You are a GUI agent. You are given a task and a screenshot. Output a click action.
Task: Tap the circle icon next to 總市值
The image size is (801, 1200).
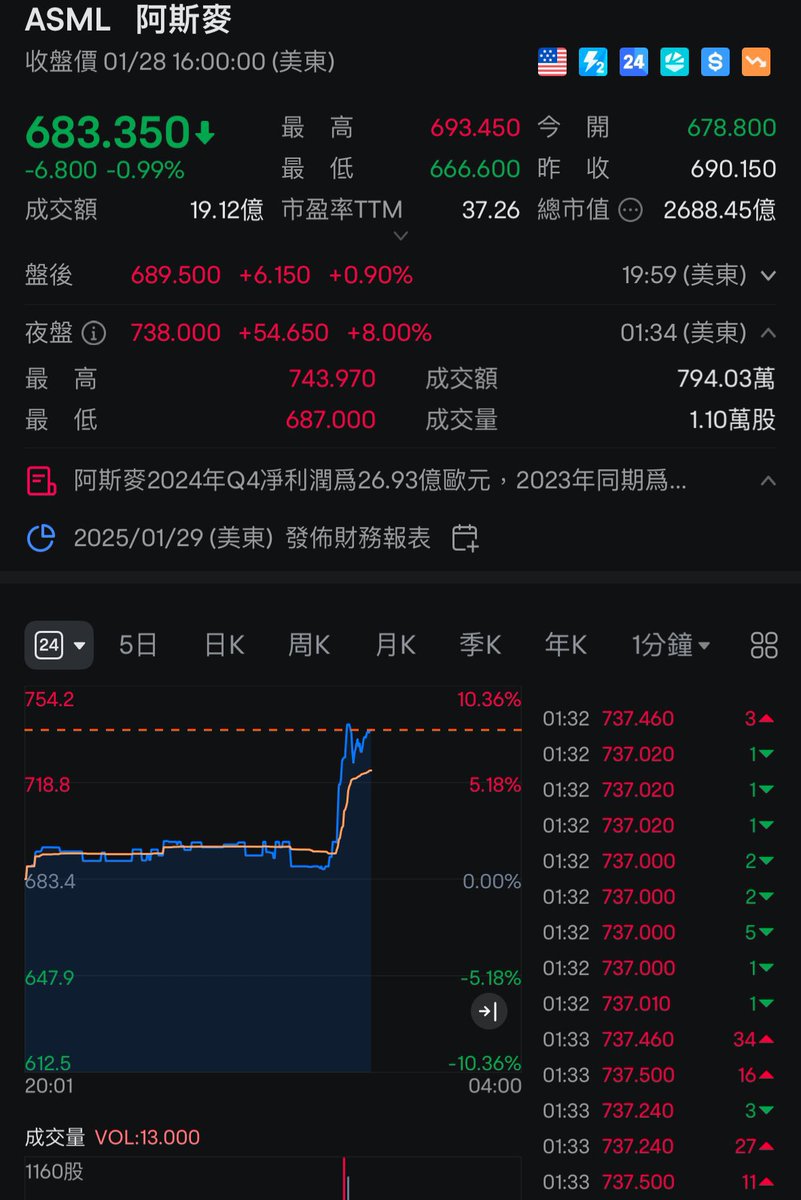coord(630,210)
